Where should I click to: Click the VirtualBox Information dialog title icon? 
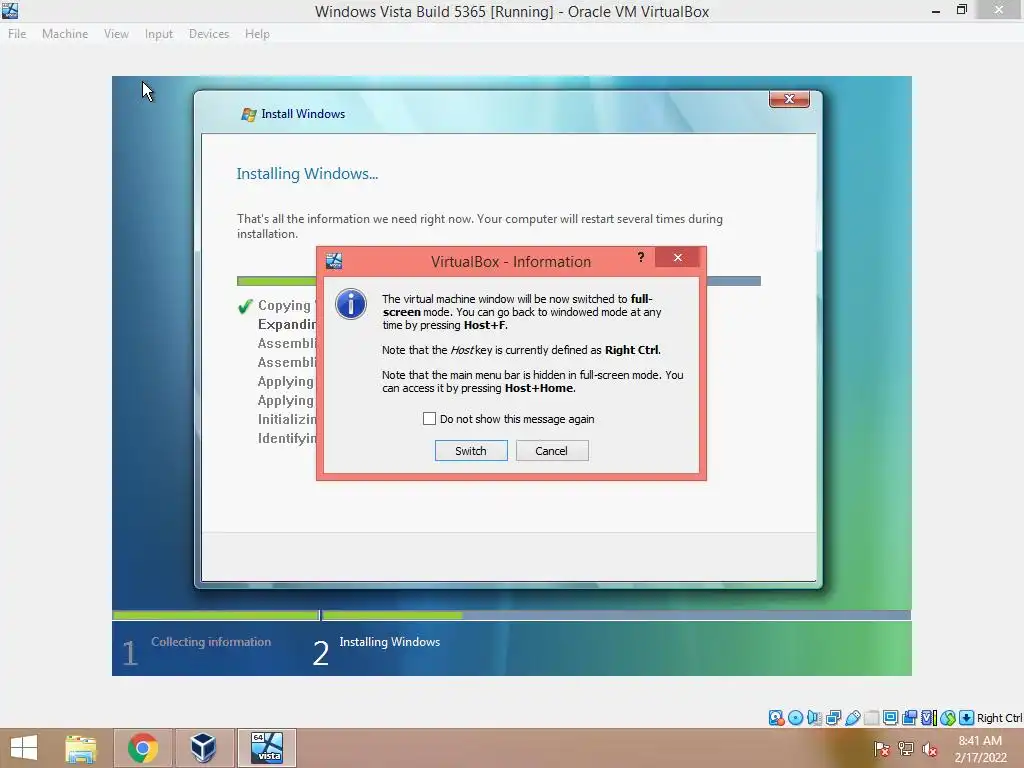coord(334,261)
